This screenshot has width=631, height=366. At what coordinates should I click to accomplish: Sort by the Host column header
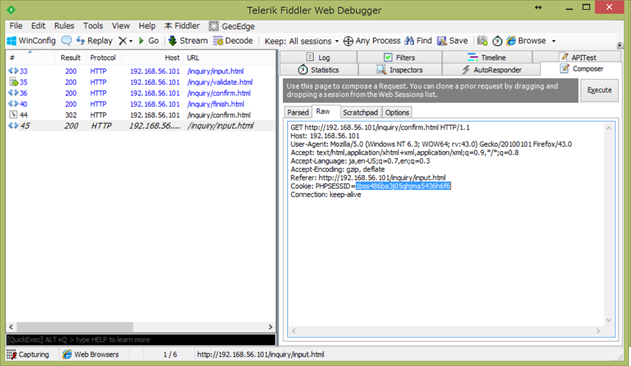152,58
